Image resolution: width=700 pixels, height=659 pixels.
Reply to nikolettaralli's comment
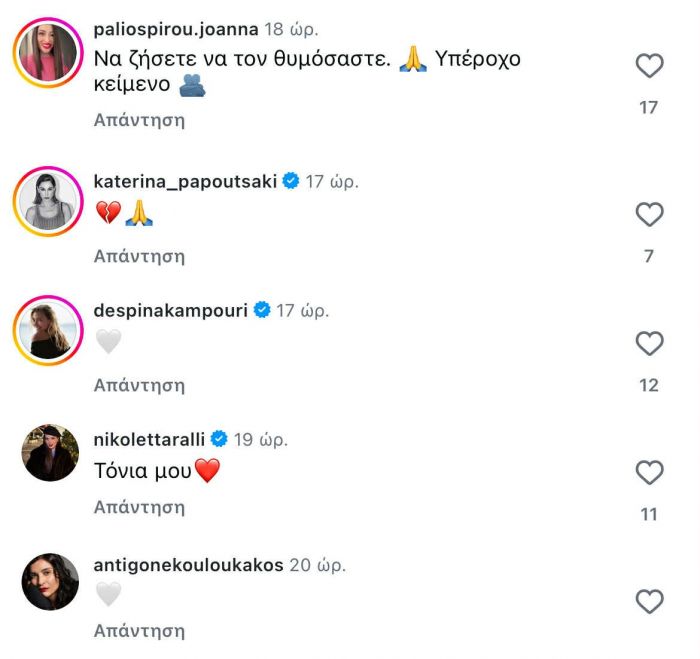(139, 507)
